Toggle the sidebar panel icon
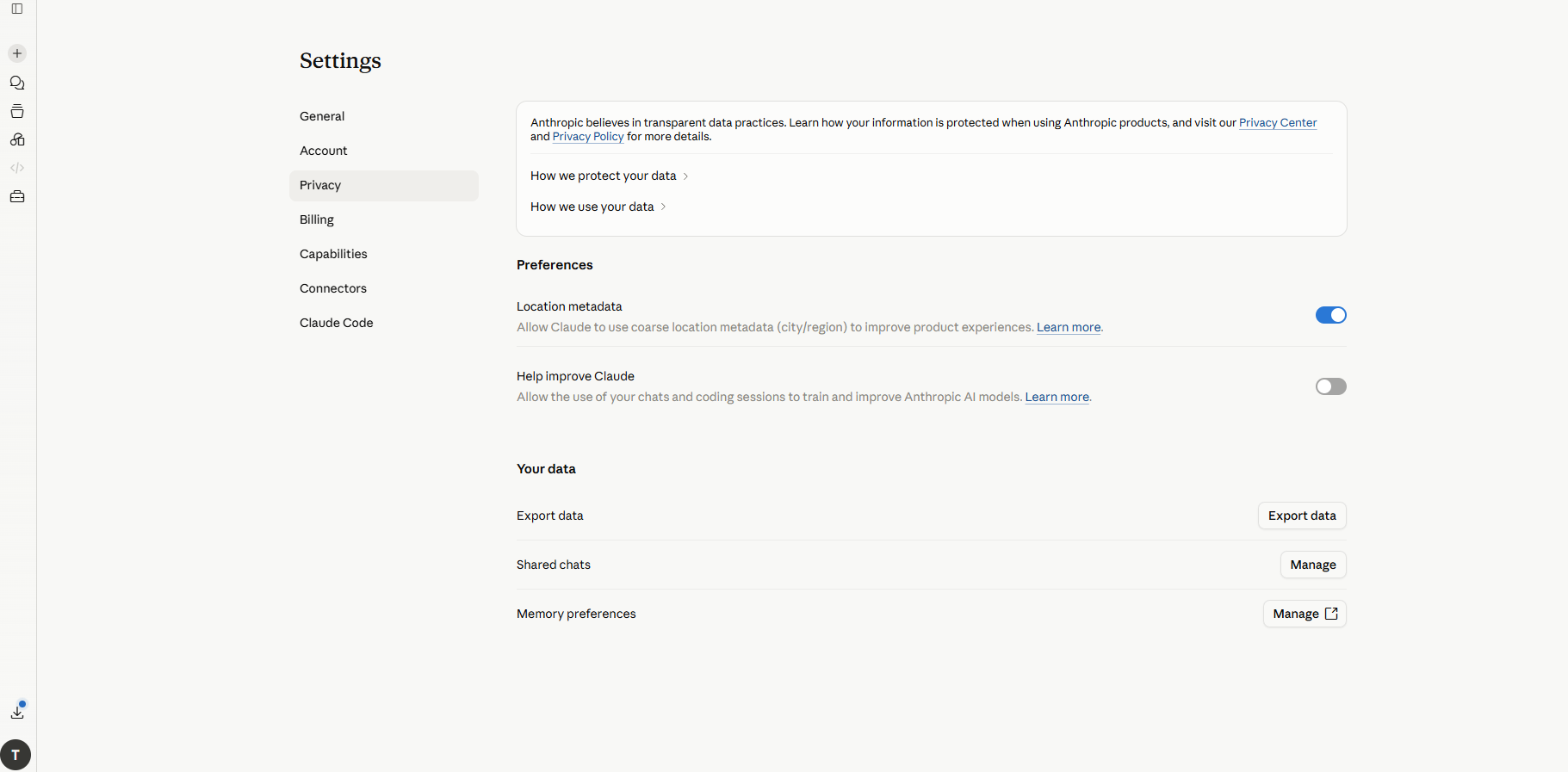The image size is (1568, 772). point(17,9)
